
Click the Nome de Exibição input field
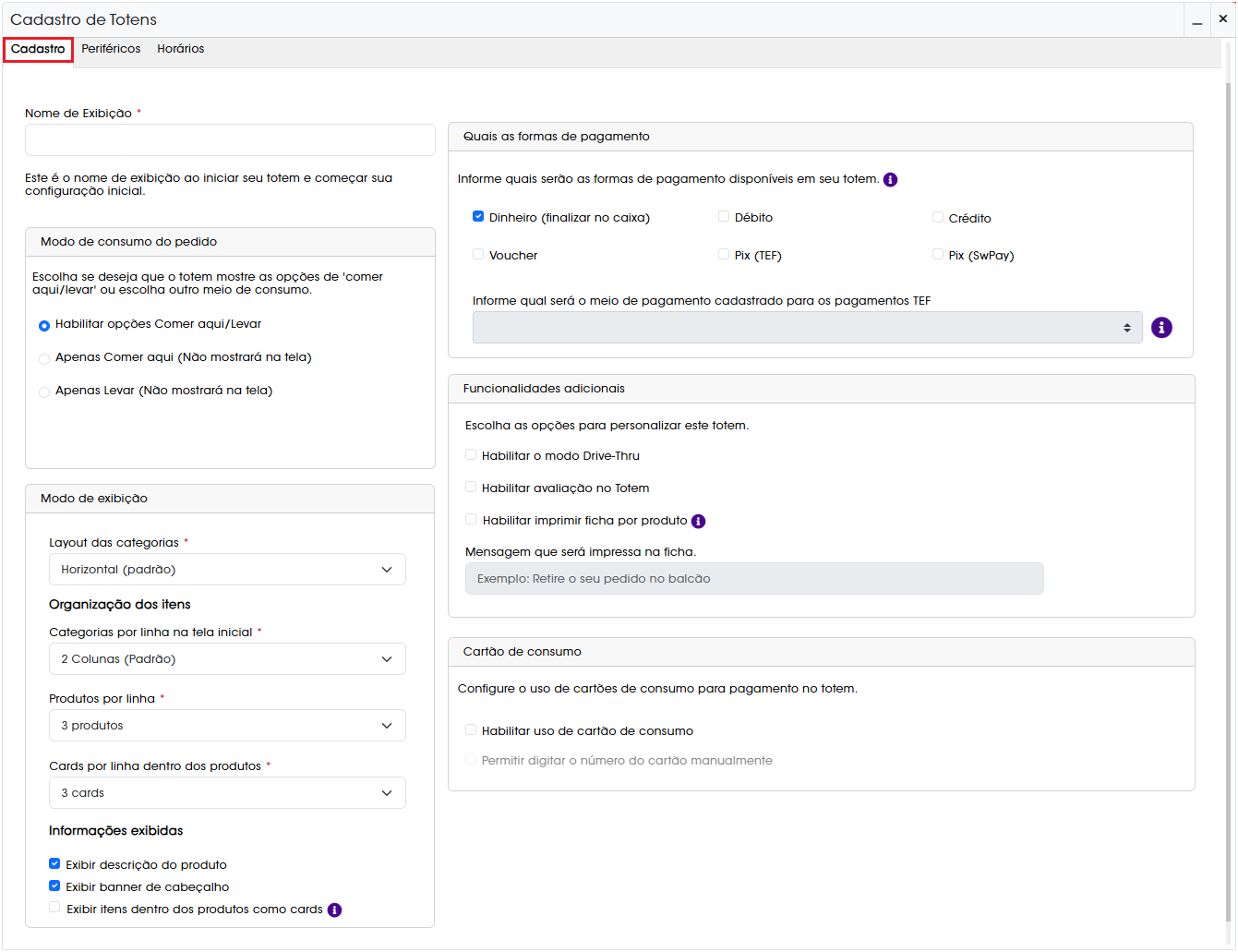230,140
